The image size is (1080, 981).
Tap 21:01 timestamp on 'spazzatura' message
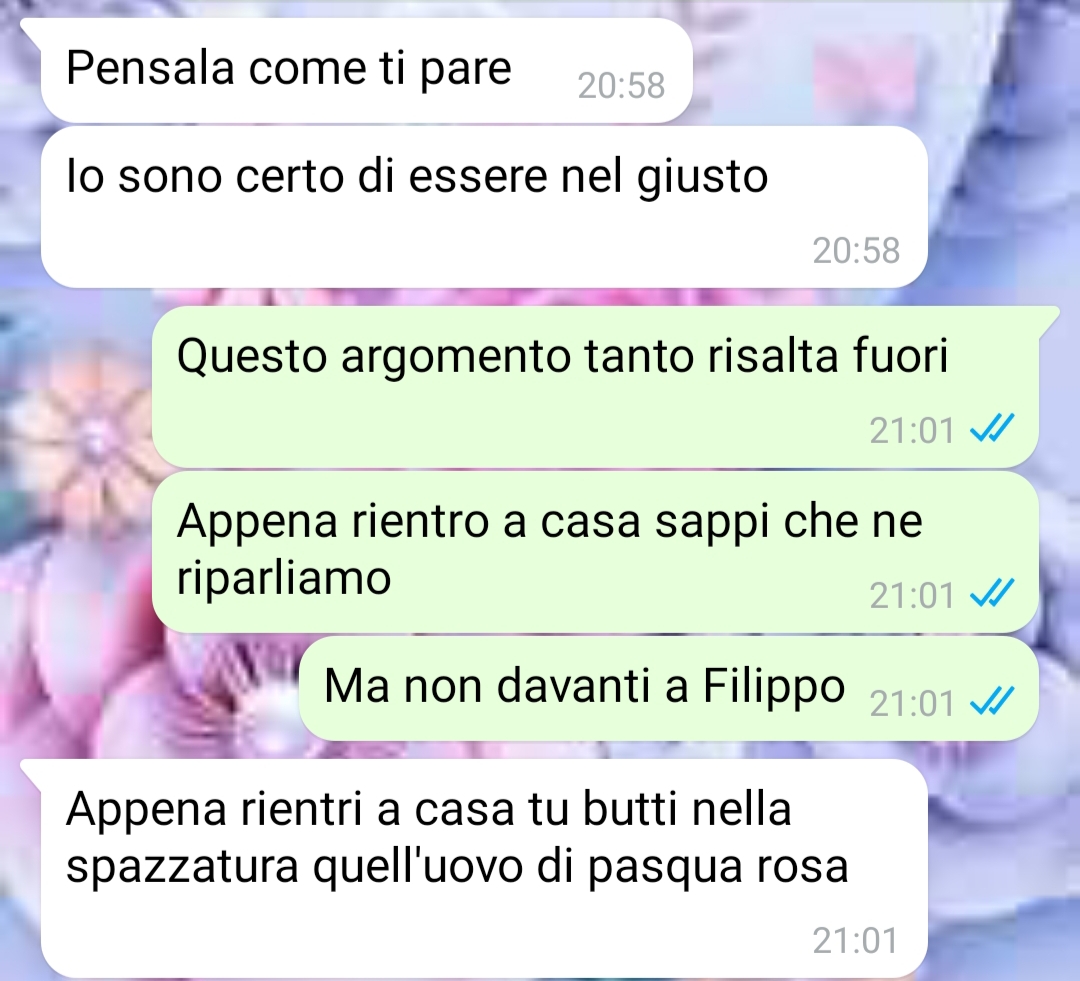pyautogui.click(x=855, y=940)
